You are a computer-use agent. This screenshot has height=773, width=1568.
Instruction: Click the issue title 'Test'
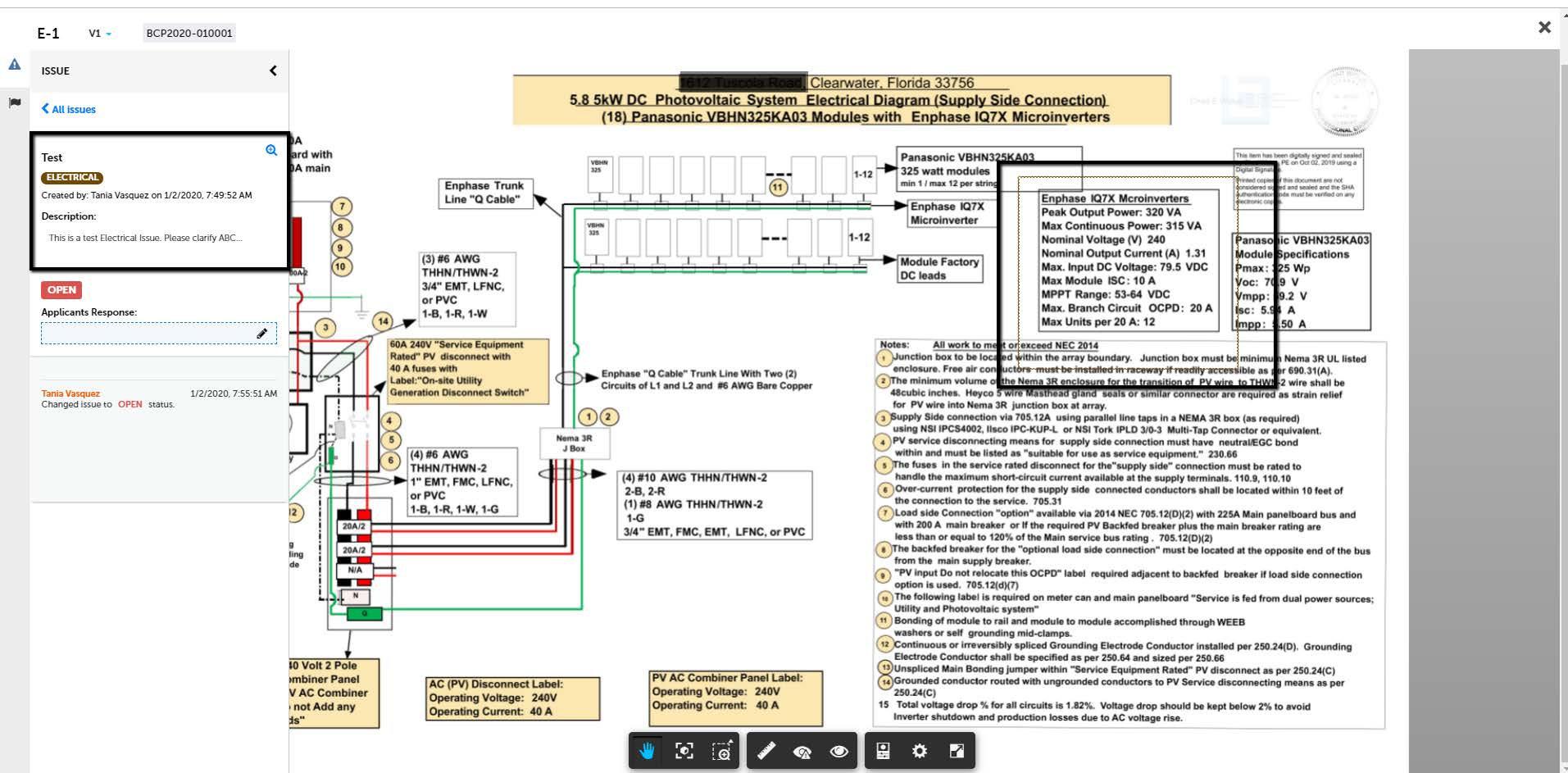pyautogui.click(x=52, y=157)
